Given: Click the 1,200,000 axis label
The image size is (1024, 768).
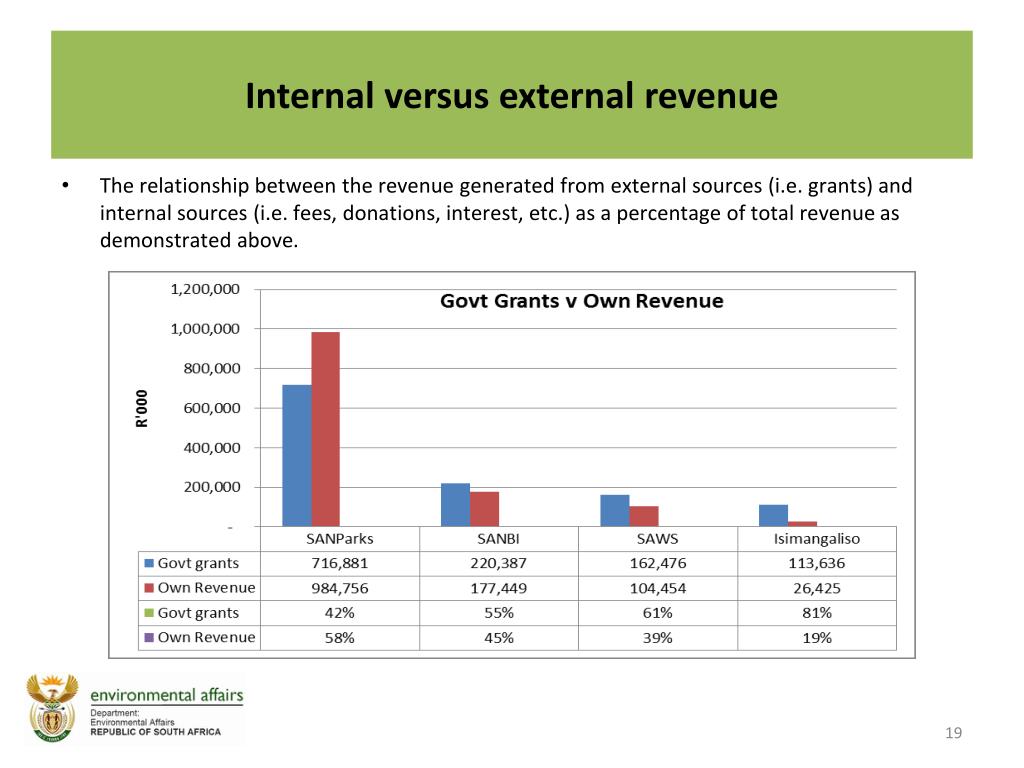Looking at the screenshot, I should coord(205,289).
